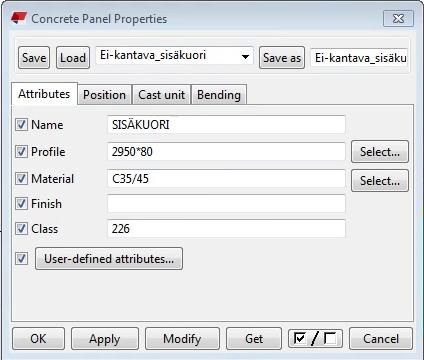
Task: Disable the Finish checkbox
Action: 21,203
